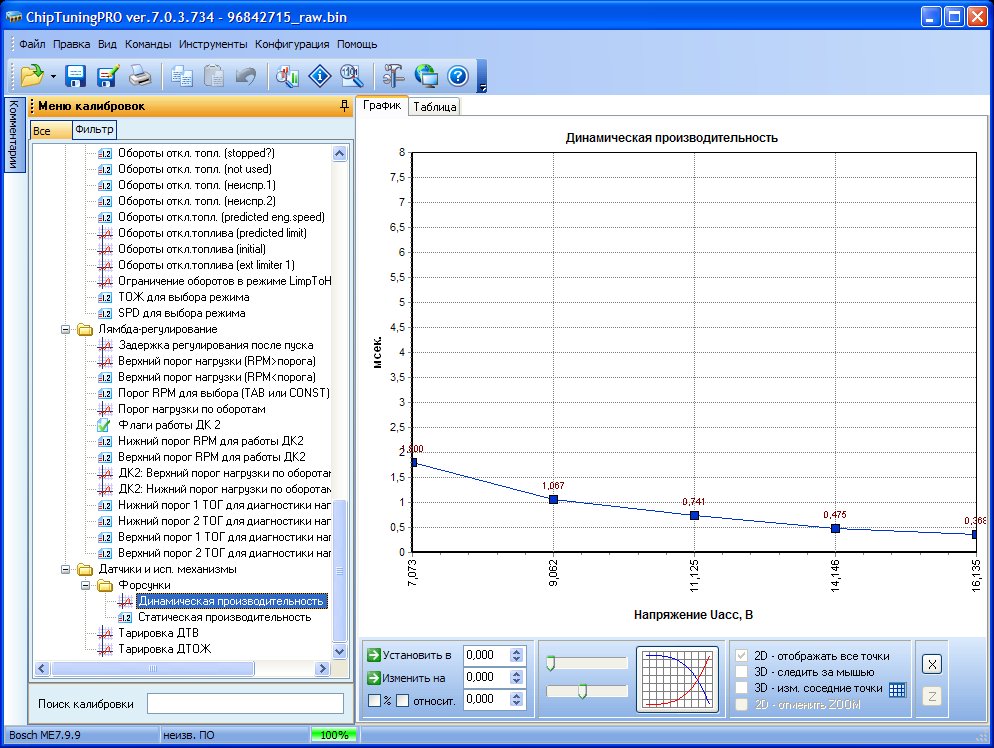Screen dimensions: 994x748
Task: Click the printer icon in the toolbar
Action: coord(140,75)
